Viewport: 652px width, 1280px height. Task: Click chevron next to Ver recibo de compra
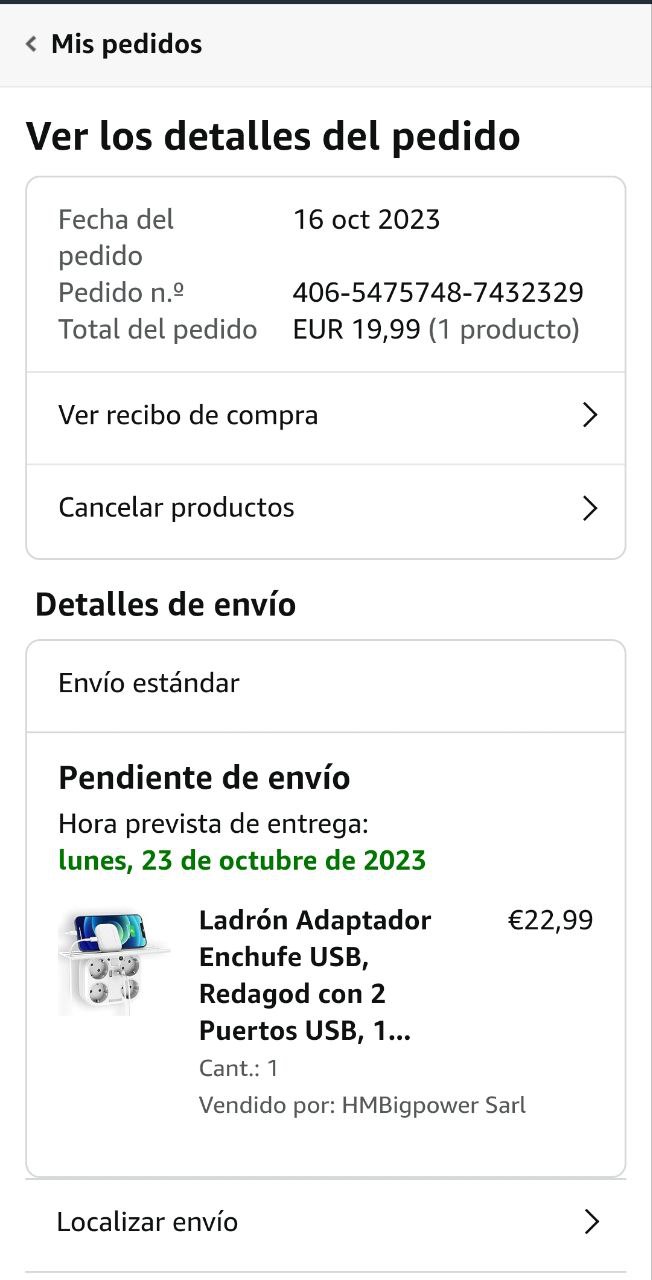590,416
